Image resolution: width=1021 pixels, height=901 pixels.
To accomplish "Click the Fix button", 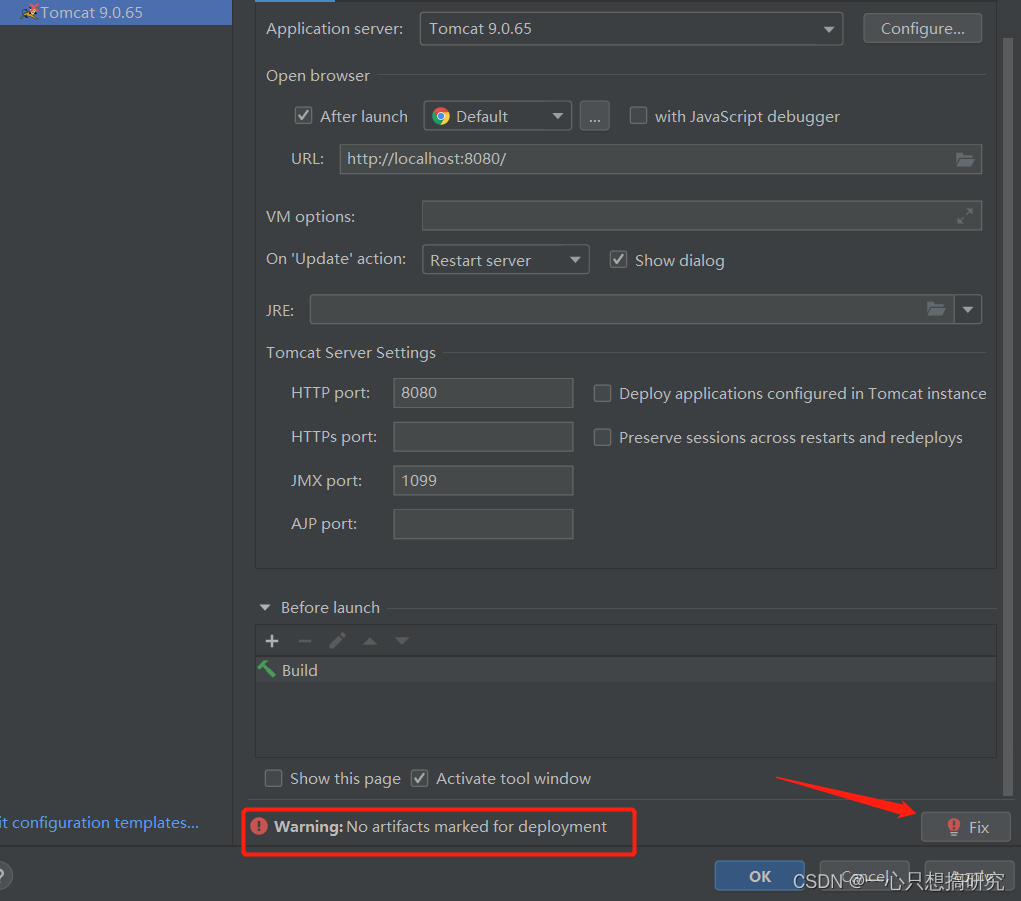I will pyautogui.click(x=965, y=827).
